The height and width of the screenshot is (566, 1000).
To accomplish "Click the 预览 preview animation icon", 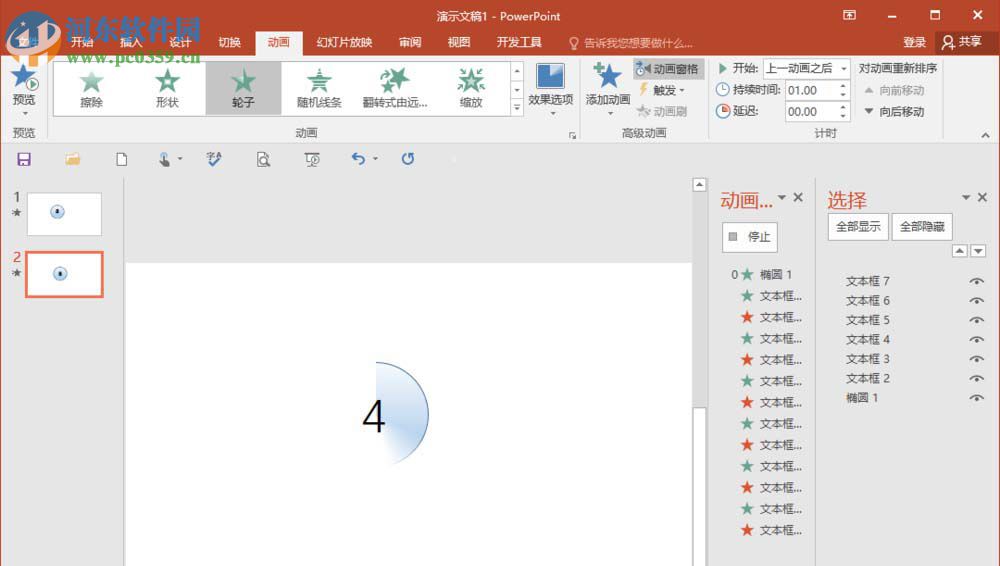I will point(24,80).
